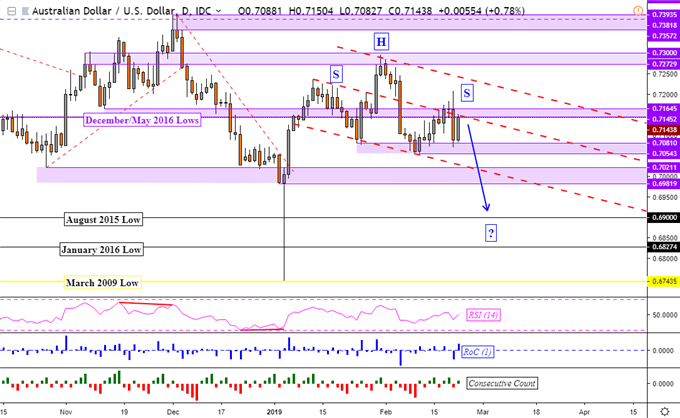Collapse the chart legend with the minus box icon
The image size is (680, 418).
pos(12,11)
